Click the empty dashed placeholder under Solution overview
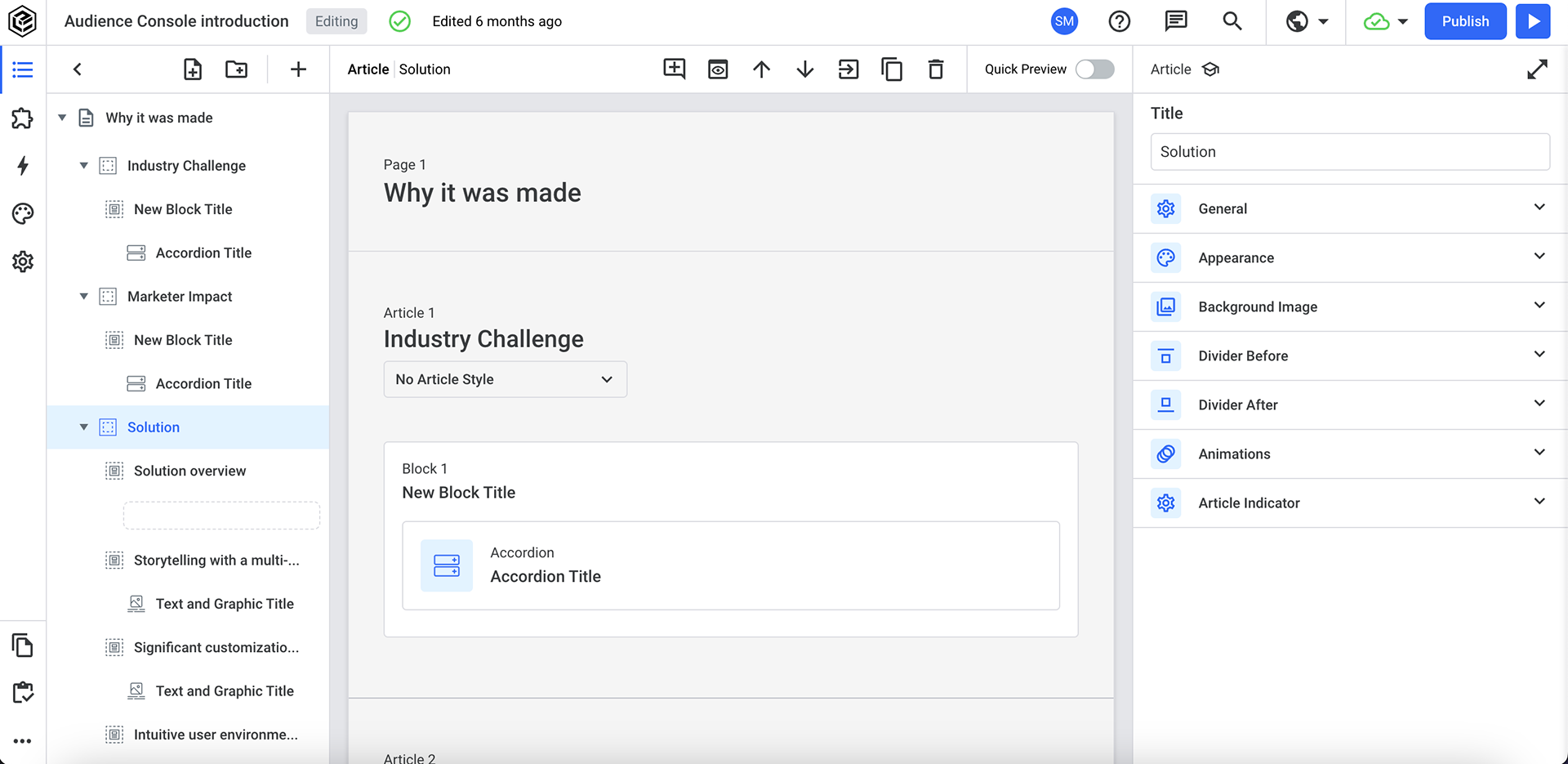This screenshot has height=764, width=1568. pyautogui.click(x=221, y=516)
